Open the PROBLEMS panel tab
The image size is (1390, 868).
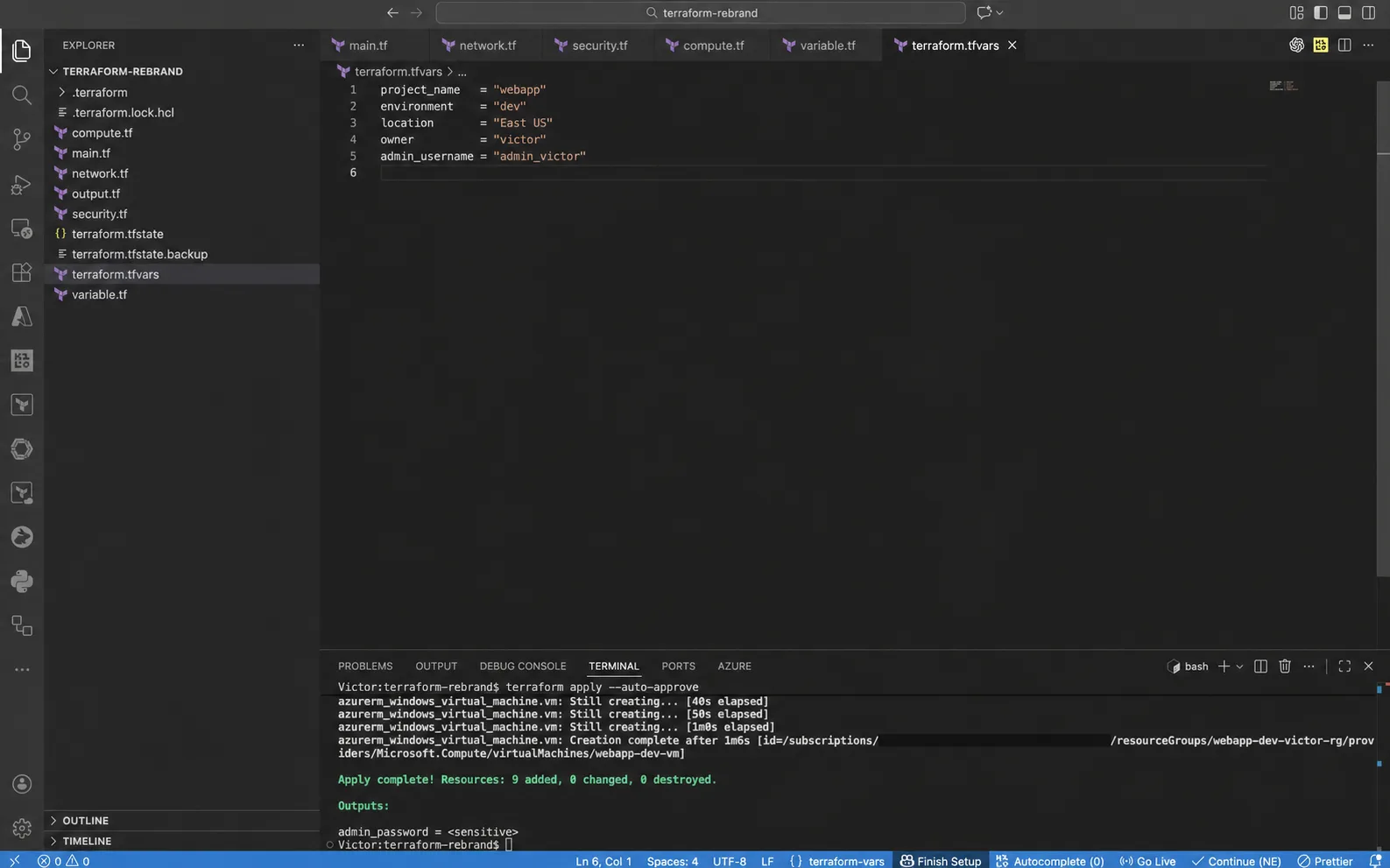pyautogui.click(x=365, y=667)
